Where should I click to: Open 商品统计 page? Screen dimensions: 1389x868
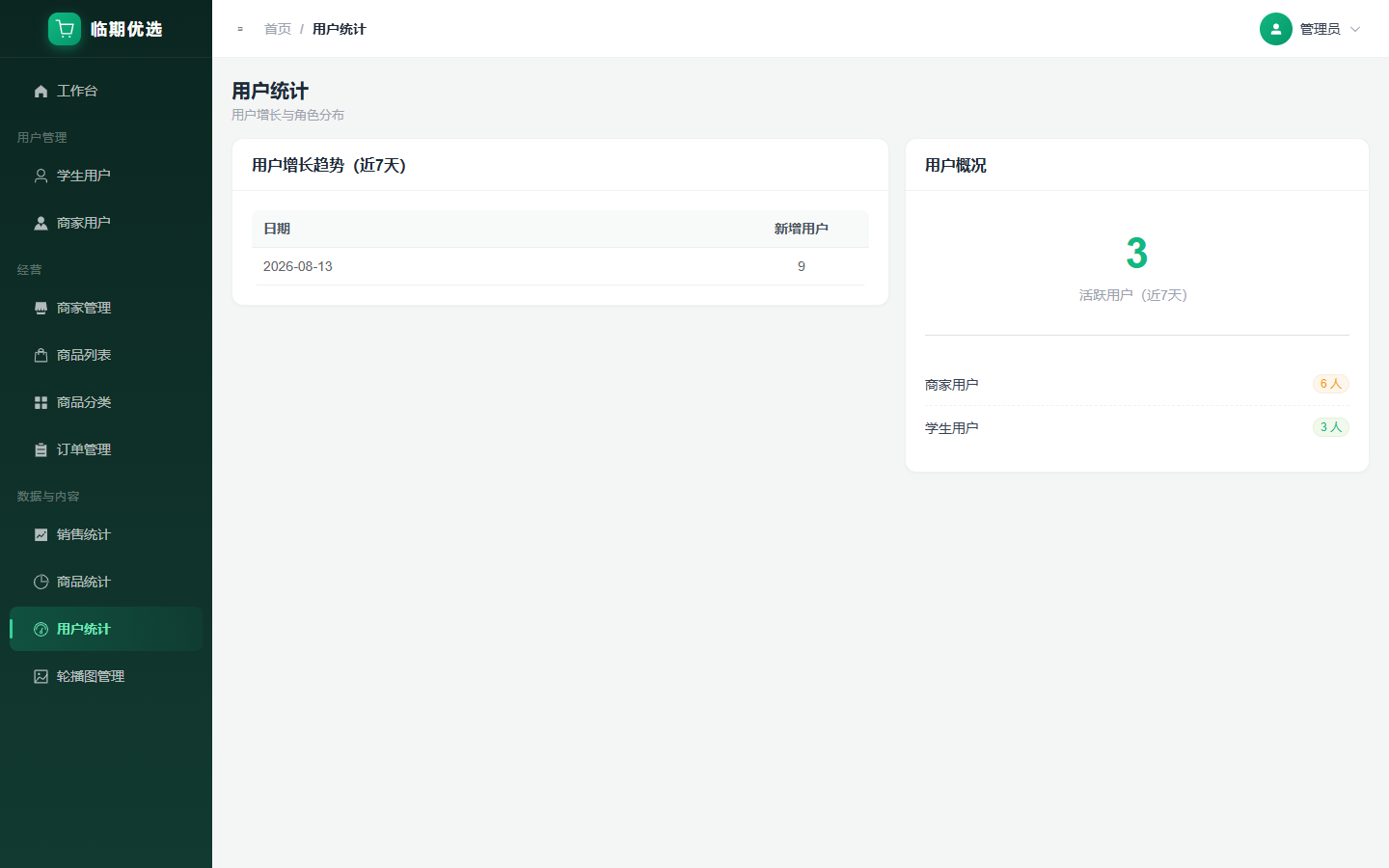tap(106, 582)
